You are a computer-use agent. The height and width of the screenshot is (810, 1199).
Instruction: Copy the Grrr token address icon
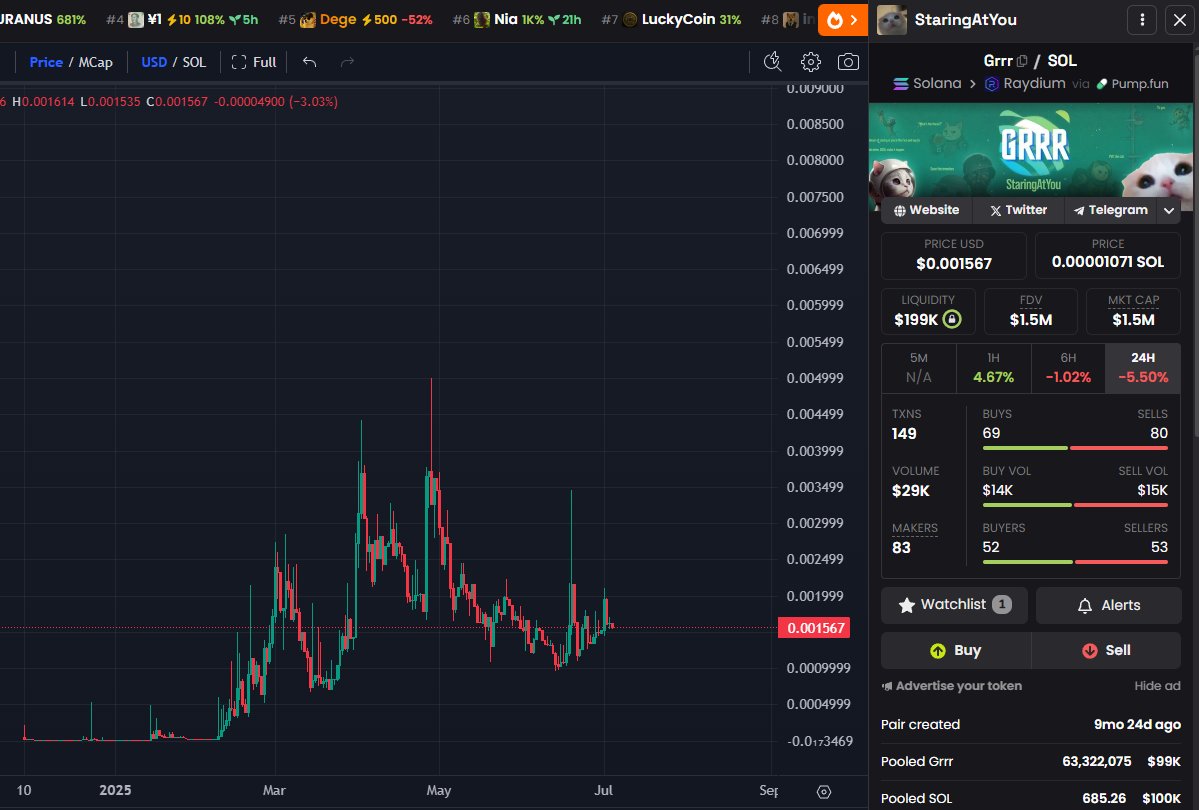[1022, 61]
